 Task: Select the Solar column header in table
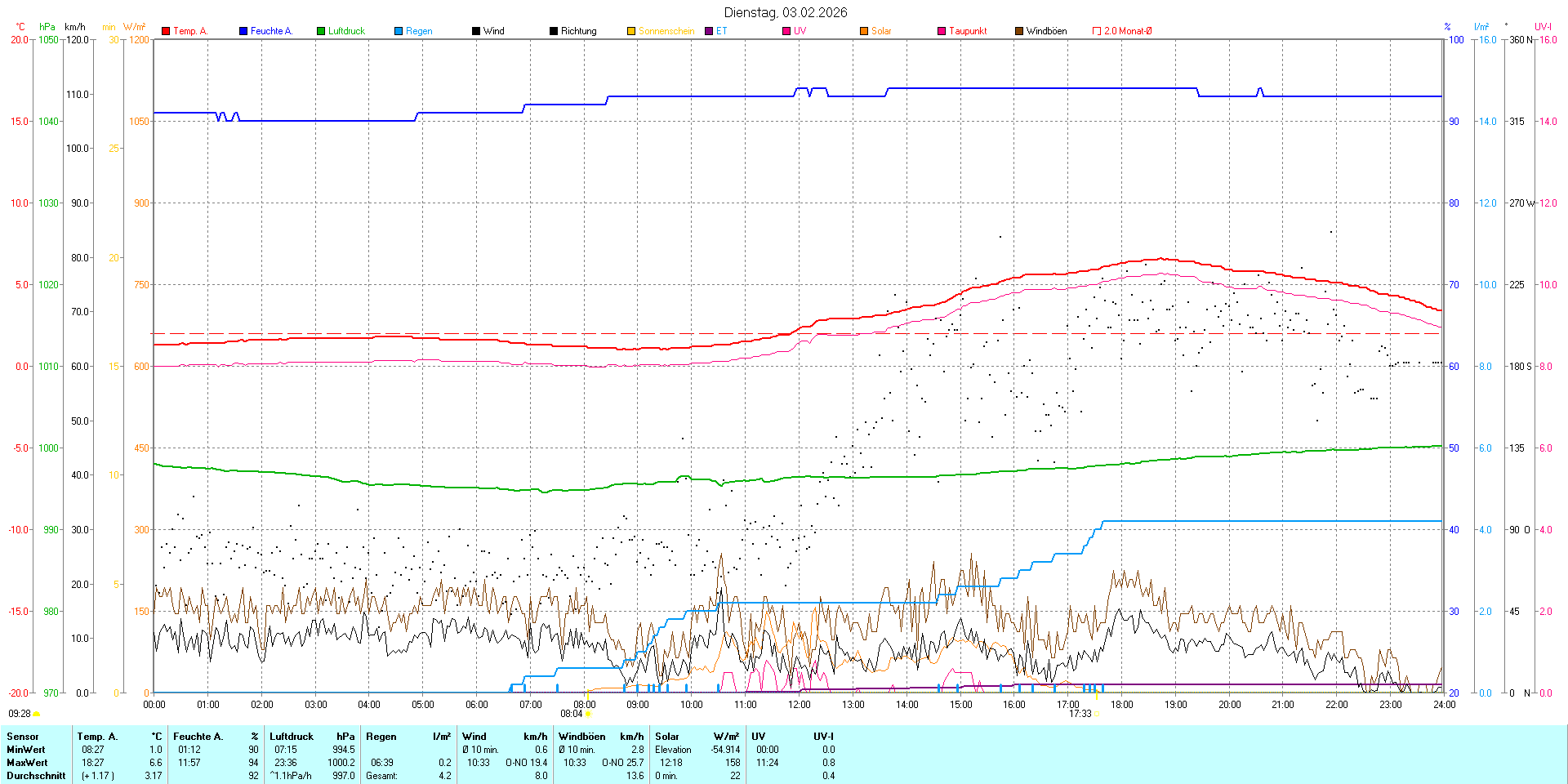coord(667,737)
